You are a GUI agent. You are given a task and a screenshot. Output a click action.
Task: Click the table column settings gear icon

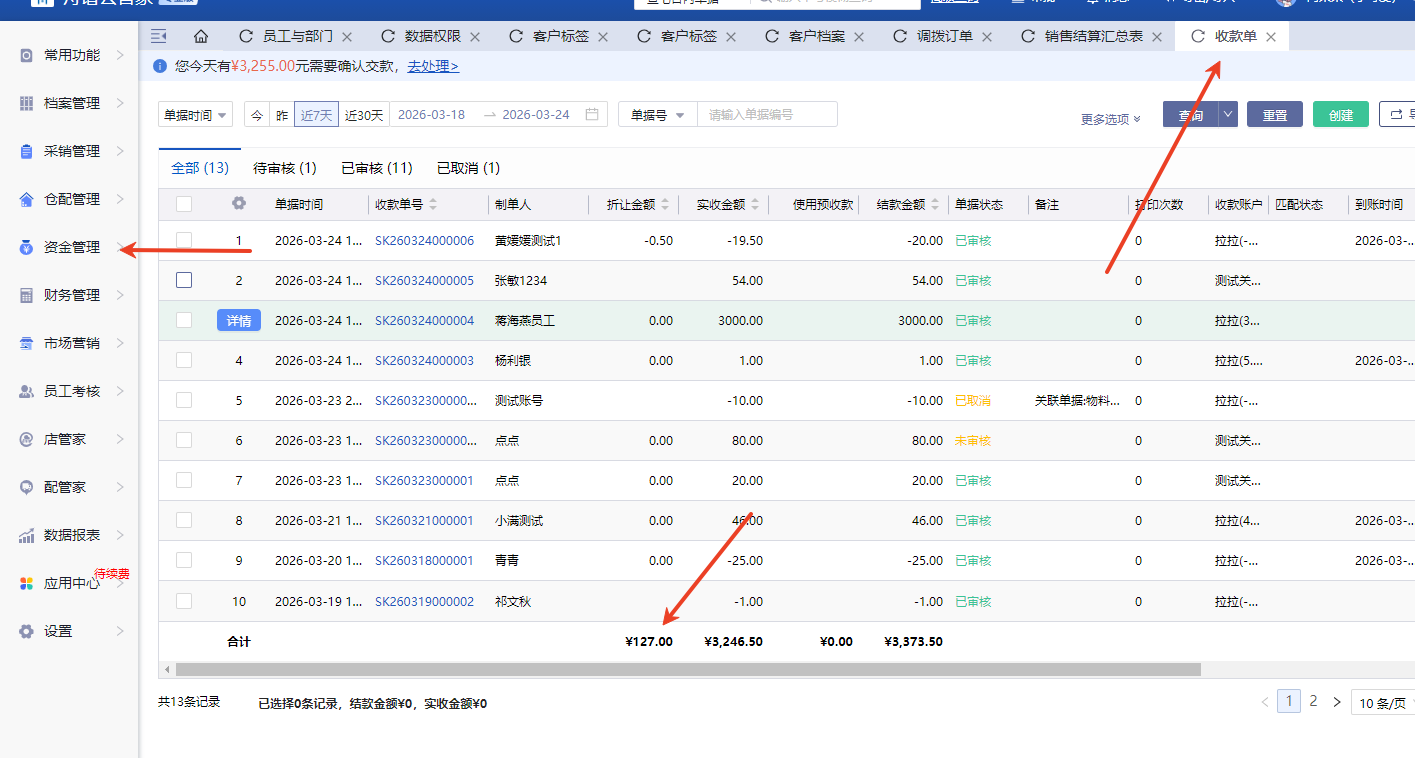(238, 204)
